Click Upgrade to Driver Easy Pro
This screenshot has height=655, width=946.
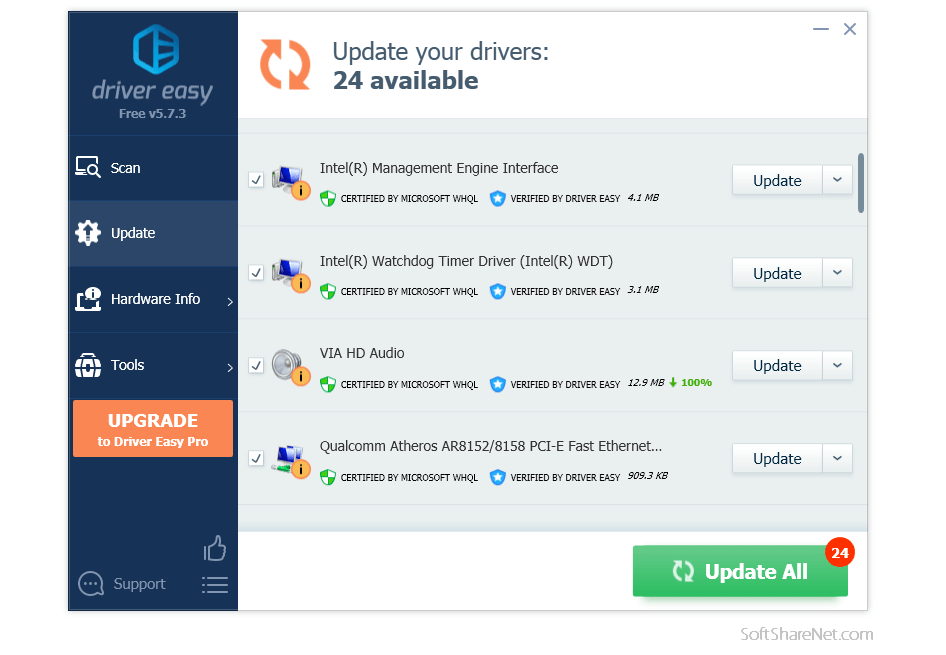[153, 428]
